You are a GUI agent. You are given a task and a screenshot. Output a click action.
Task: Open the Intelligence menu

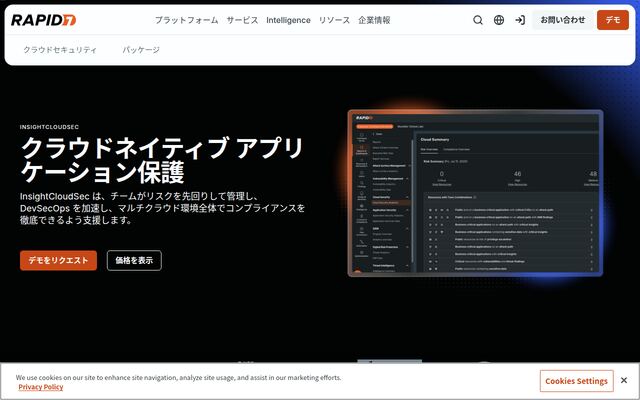(x=288, y=20)
